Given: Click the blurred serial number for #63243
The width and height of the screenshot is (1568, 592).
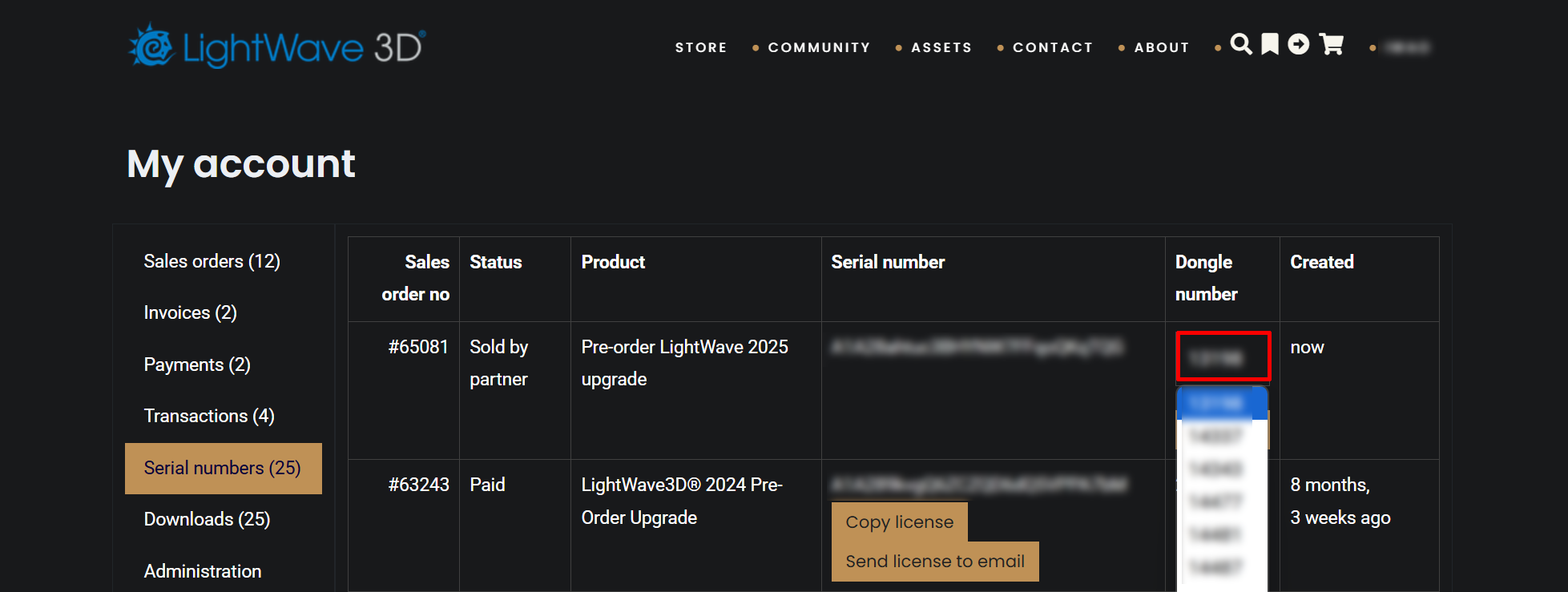Looking at the screenshot, I should [x=979, y=484].
